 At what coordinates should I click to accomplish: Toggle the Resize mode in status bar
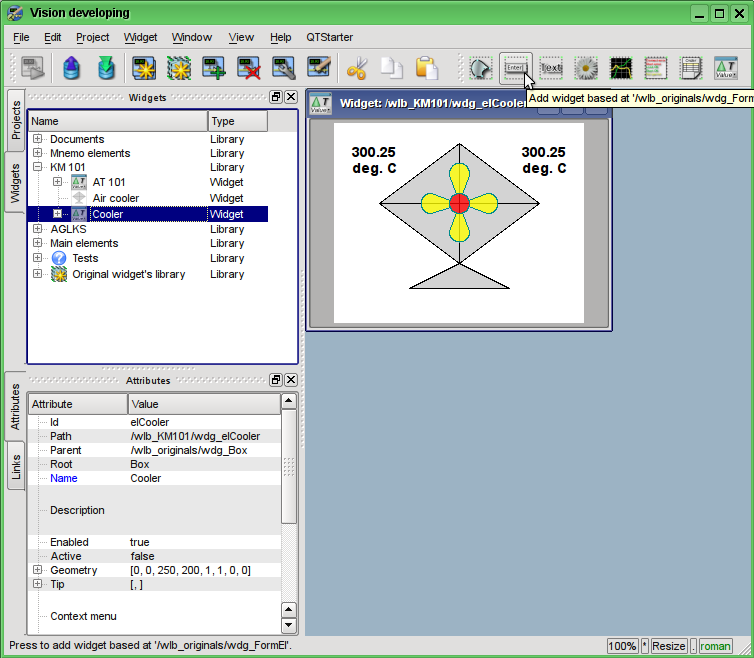point(669,646)
